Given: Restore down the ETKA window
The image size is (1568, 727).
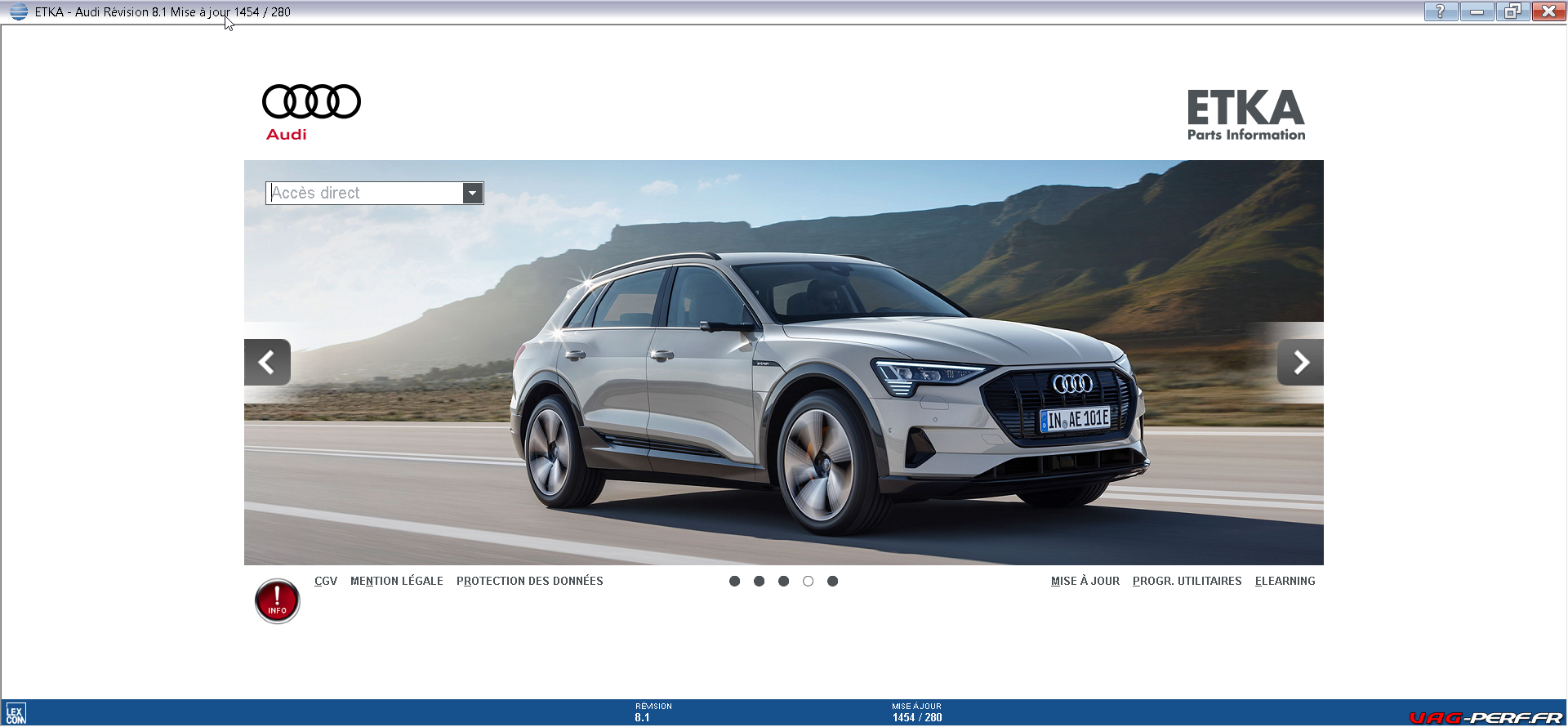Looking at the screenshot, I should coord(1512,11).
